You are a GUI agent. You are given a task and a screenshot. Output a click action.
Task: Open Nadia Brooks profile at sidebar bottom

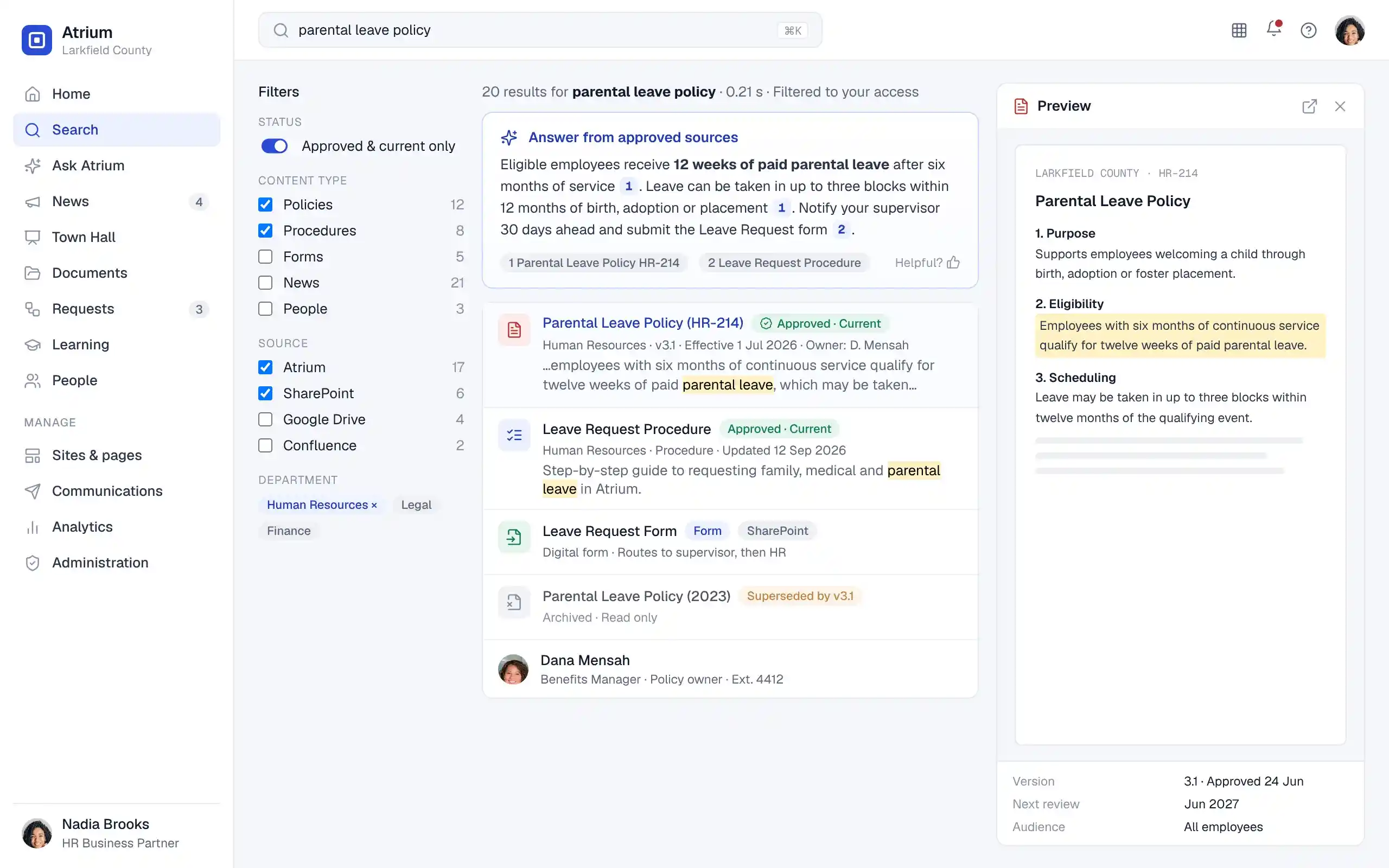pos(117,833)
